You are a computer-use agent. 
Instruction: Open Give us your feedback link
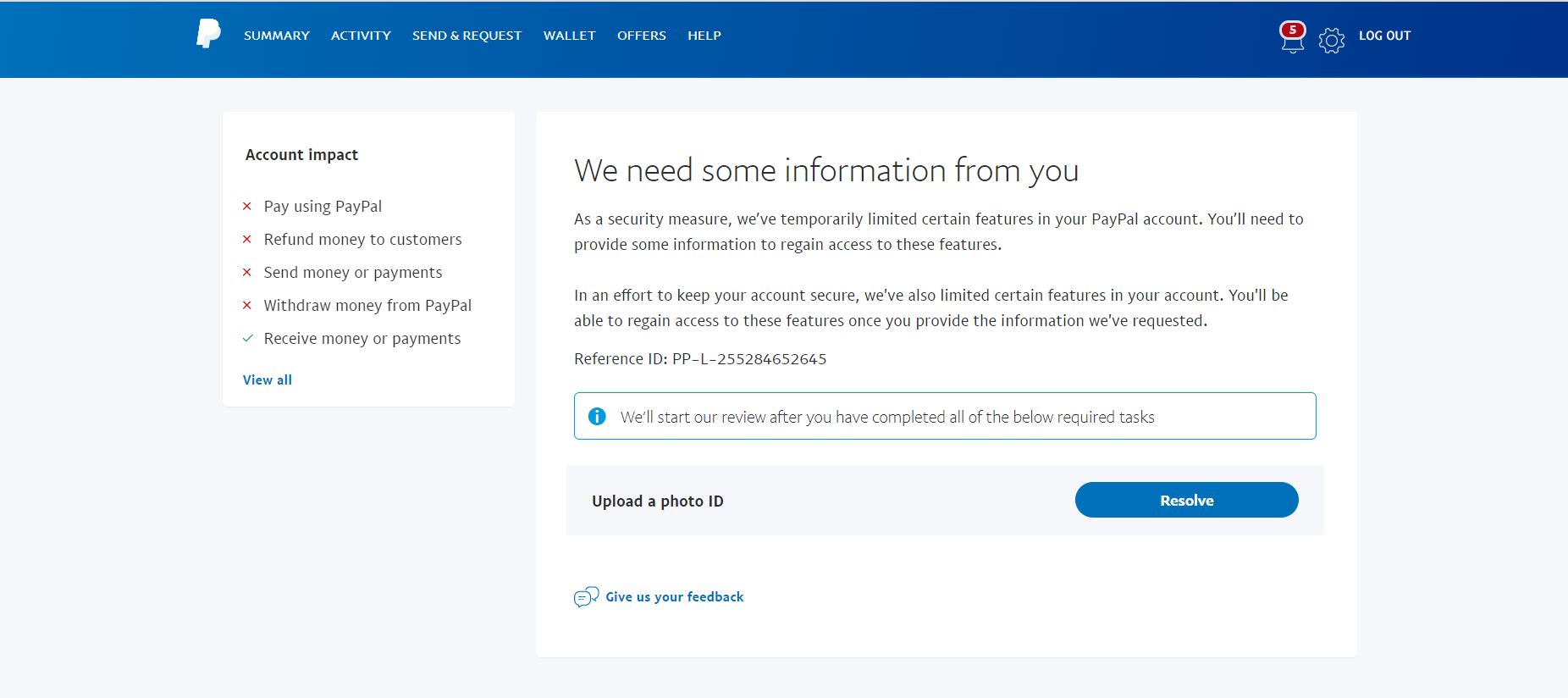675,596
